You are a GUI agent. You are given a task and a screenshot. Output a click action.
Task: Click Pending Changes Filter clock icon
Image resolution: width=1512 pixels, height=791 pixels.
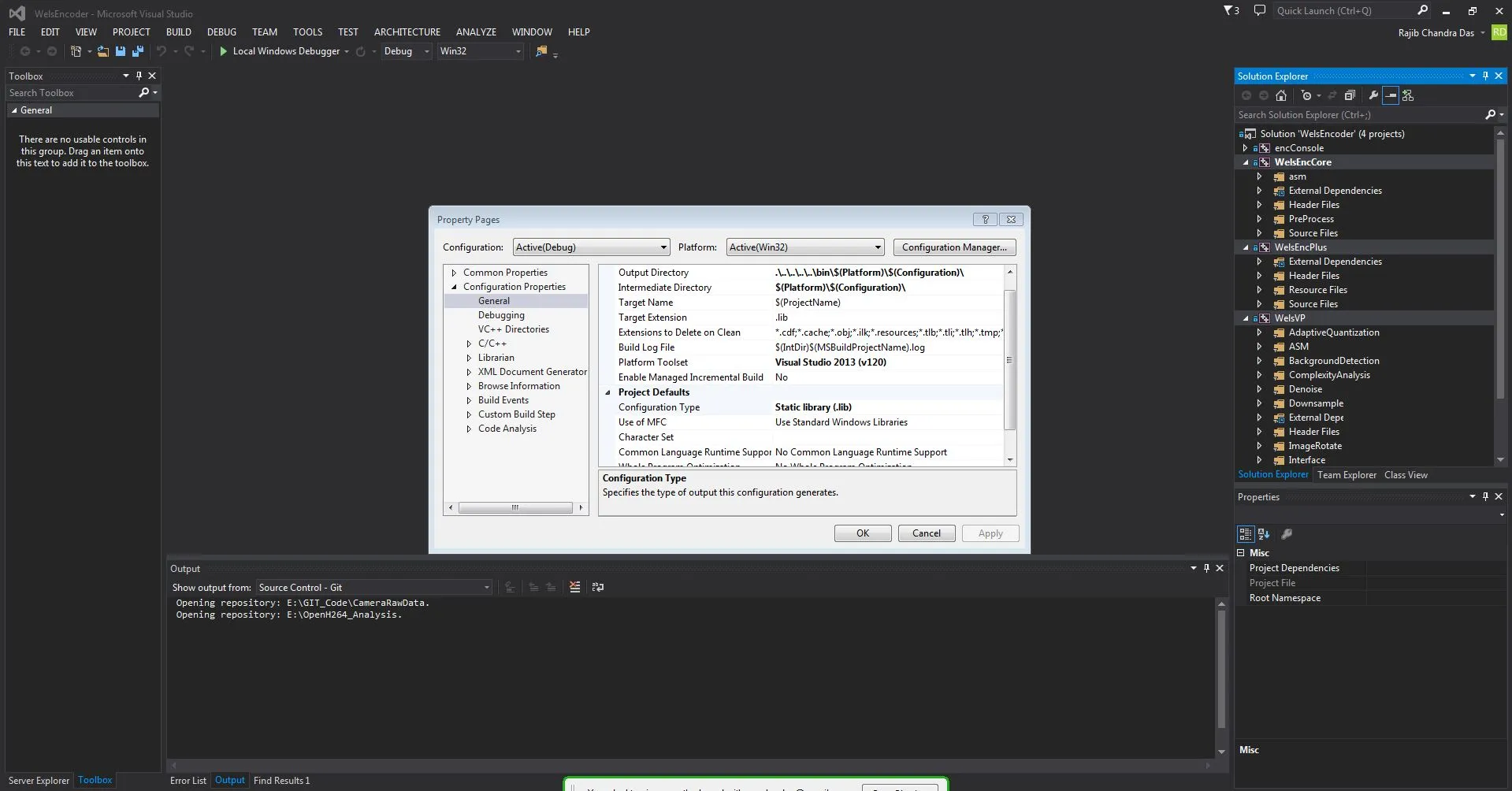1306,95
